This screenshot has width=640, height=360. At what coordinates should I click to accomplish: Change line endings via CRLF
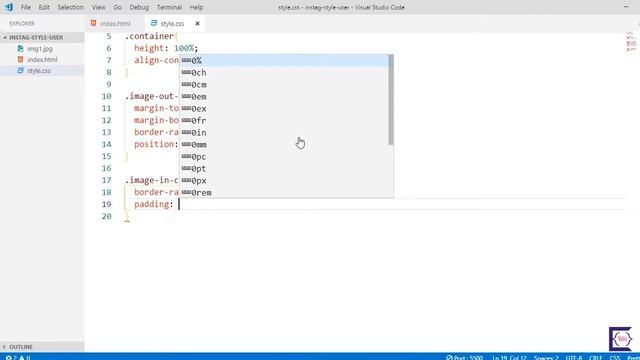tap(596, 358)
